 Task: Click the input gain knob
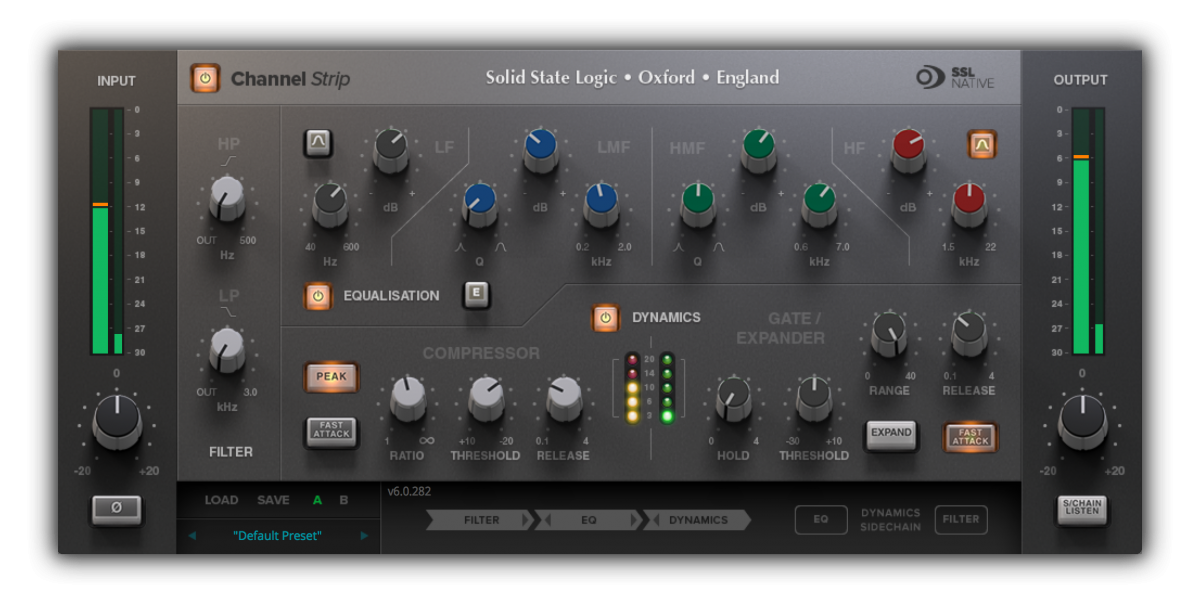[x=116, y=420]
